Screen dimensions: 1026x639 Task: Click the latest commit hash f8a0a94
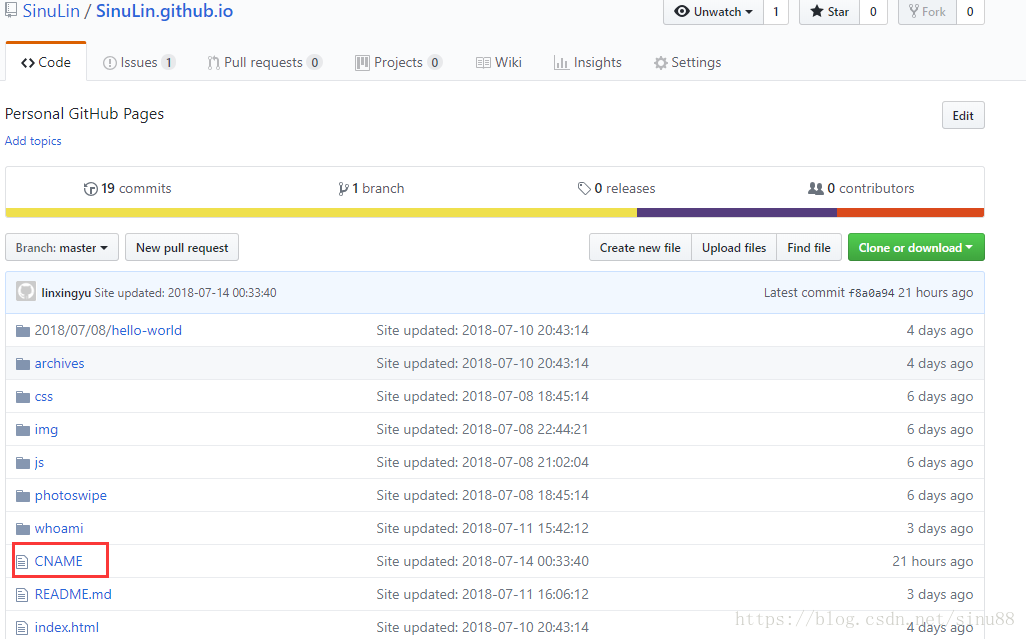tap(871, 294)
